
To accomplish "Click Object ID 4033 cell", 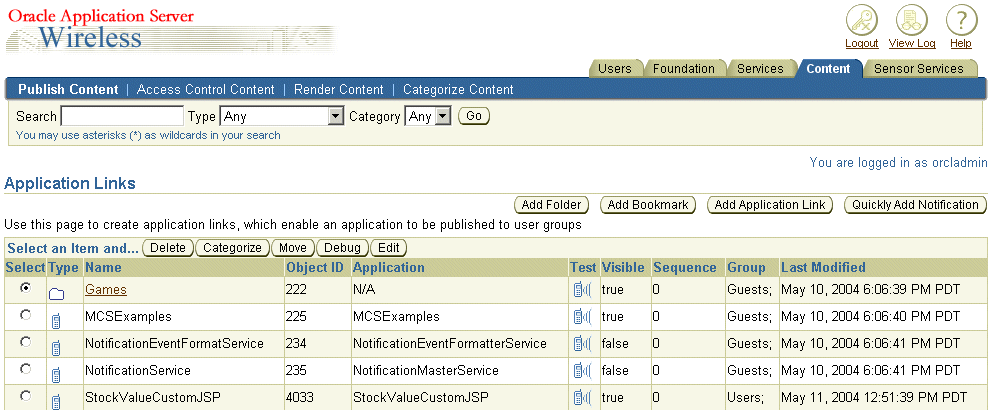I will (x=299, y=397).
